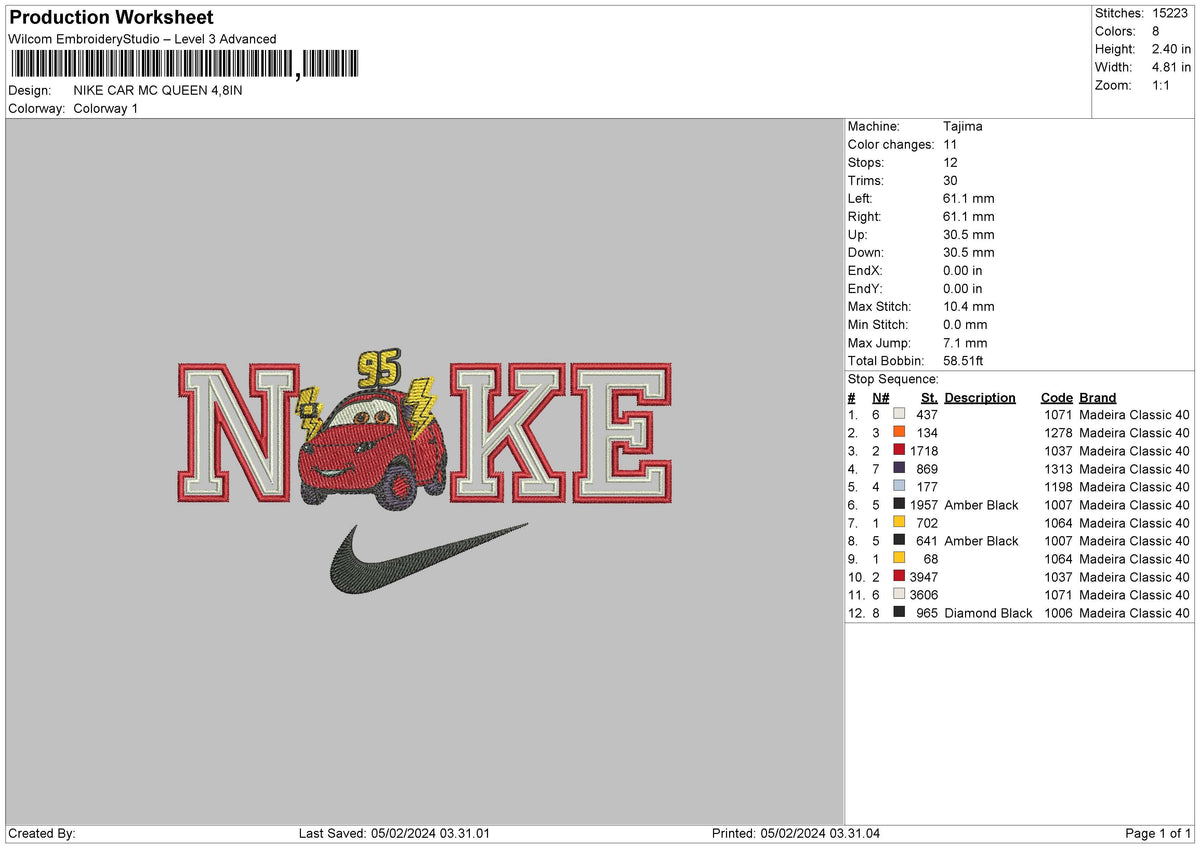Screen dimensions: 1200x848
Task: Click the Total Bobbin value 58.51ft
Action: tap(964, 360)
